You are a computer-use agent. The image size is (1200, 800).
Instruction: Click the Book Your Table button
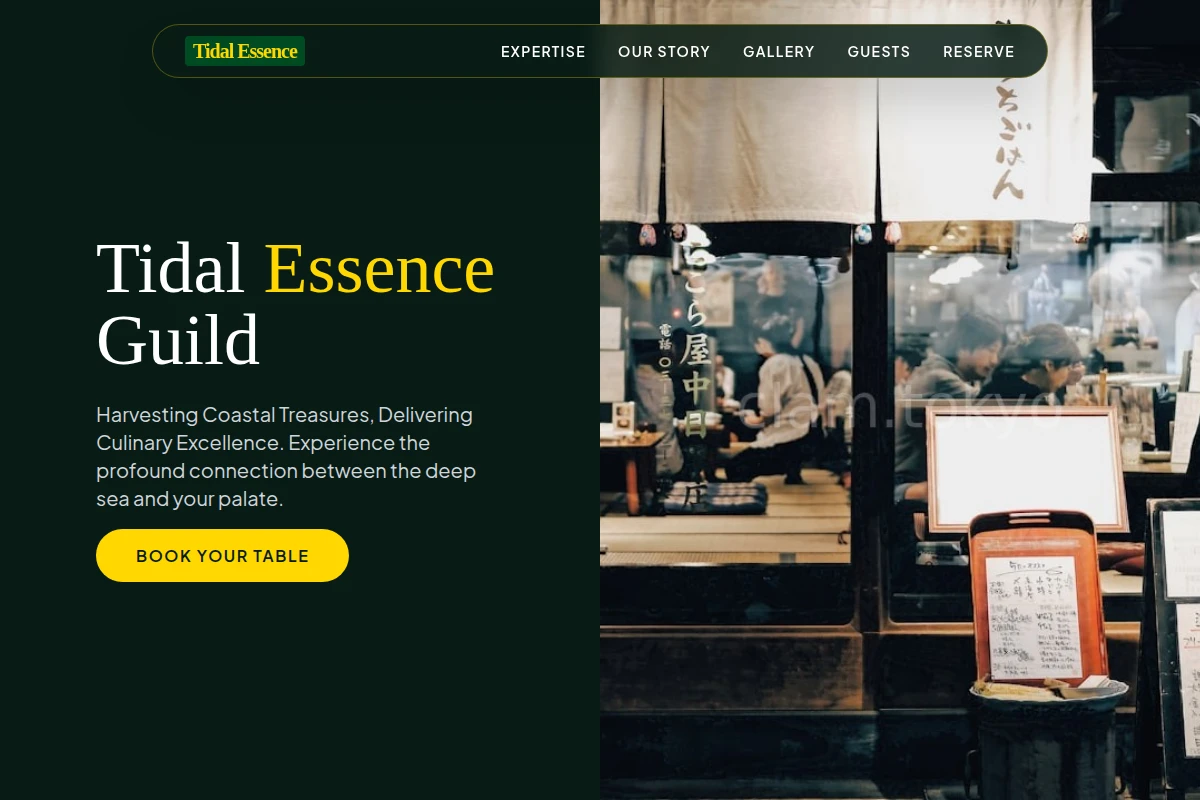pos(222,555)
